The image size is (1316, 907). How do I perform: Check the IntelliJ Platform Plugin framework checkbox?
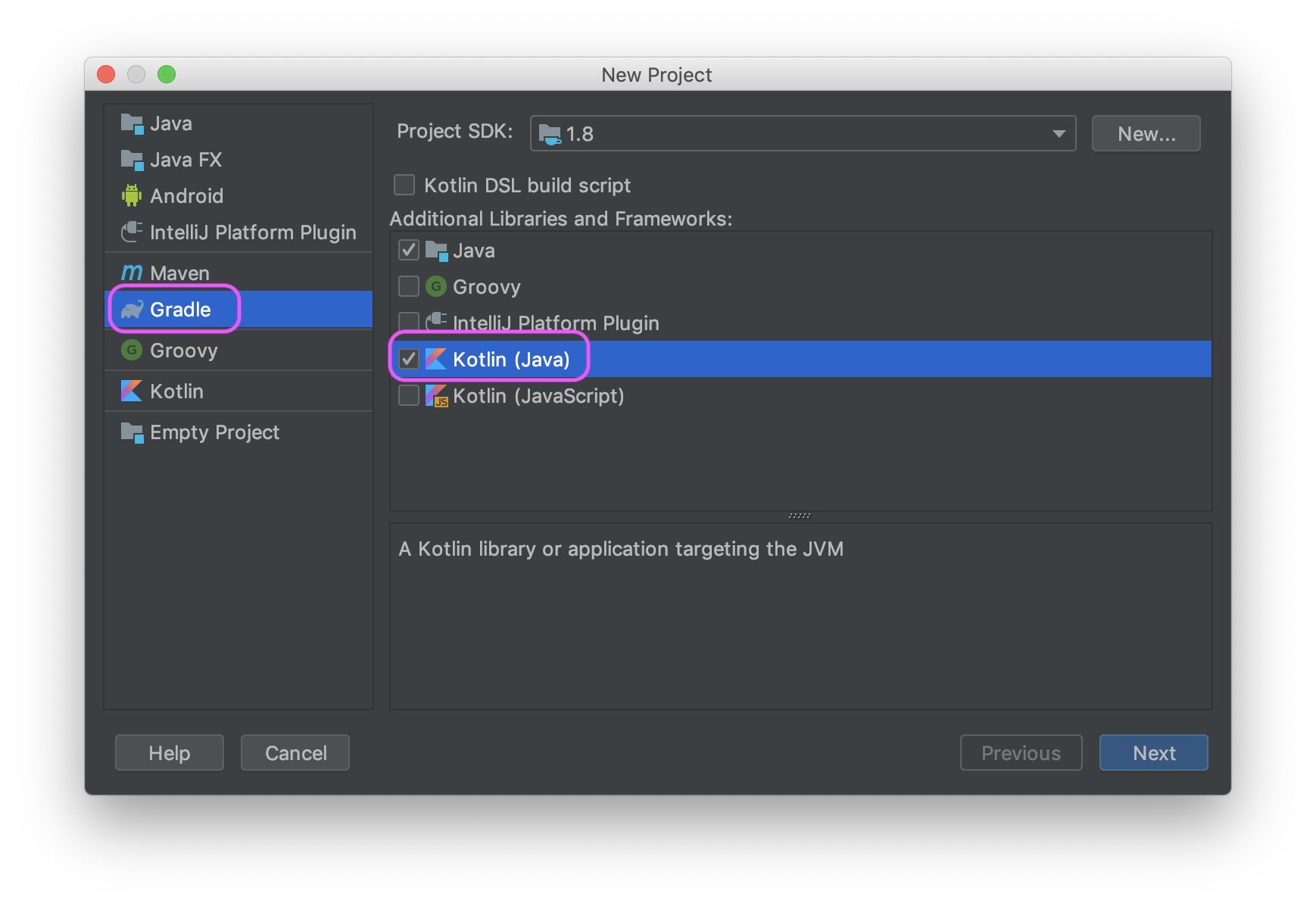pos(409,322)
